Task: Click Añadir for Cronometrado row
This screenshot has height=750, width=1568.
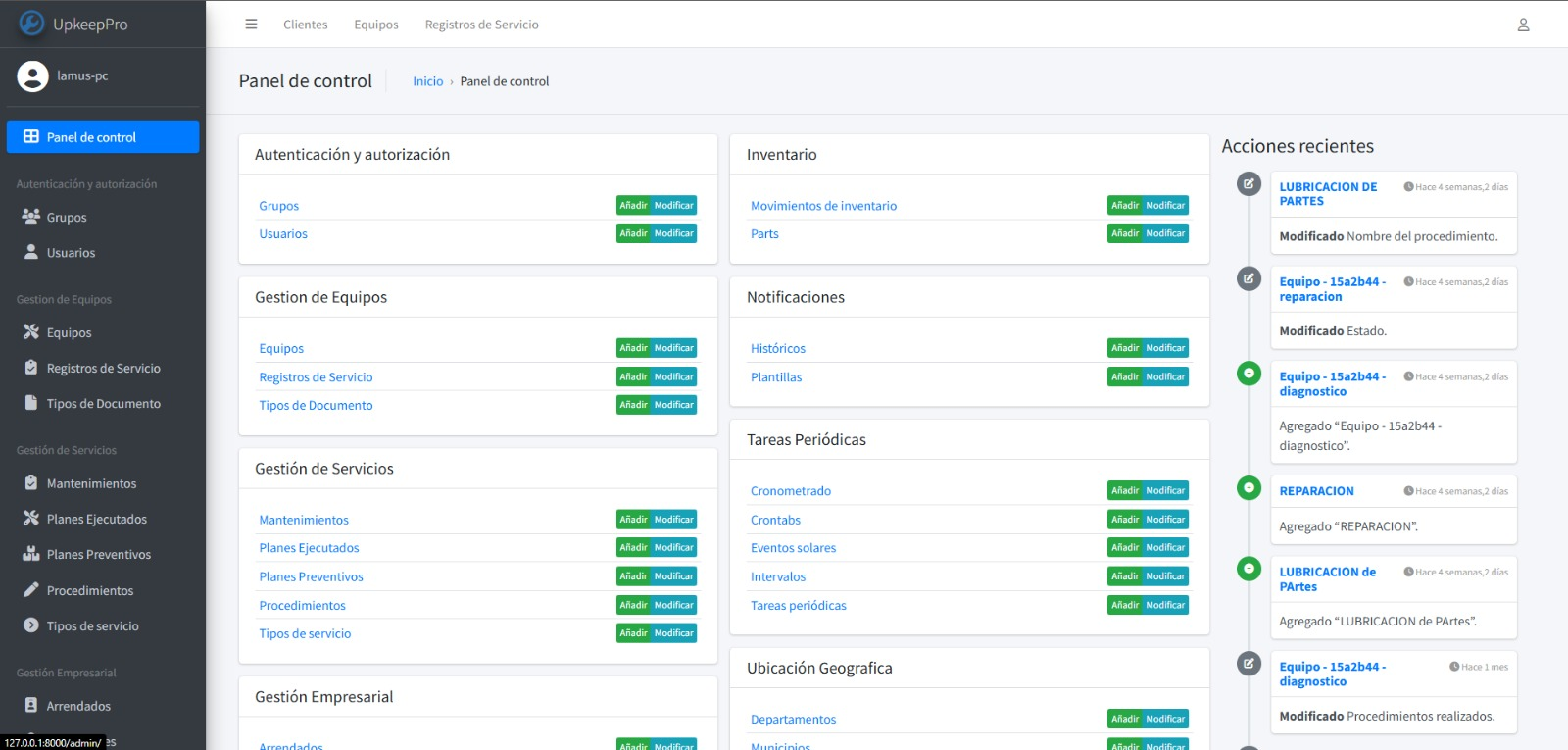Action: 1125,490
